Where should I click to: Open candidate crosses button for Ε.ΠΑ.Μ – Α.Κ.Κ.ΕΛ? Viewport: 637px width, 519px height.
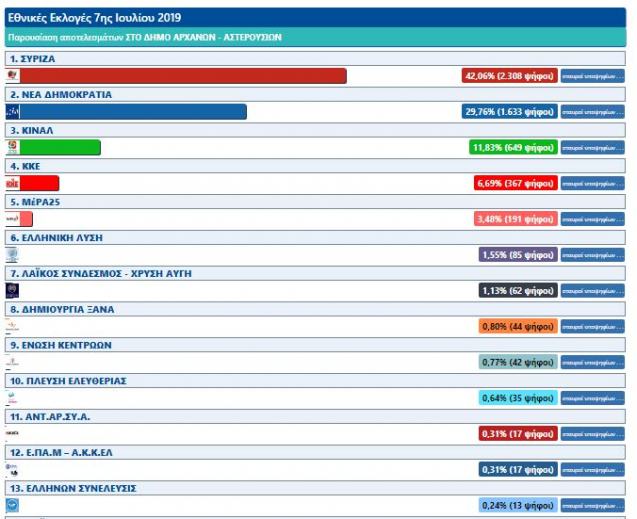593,469
